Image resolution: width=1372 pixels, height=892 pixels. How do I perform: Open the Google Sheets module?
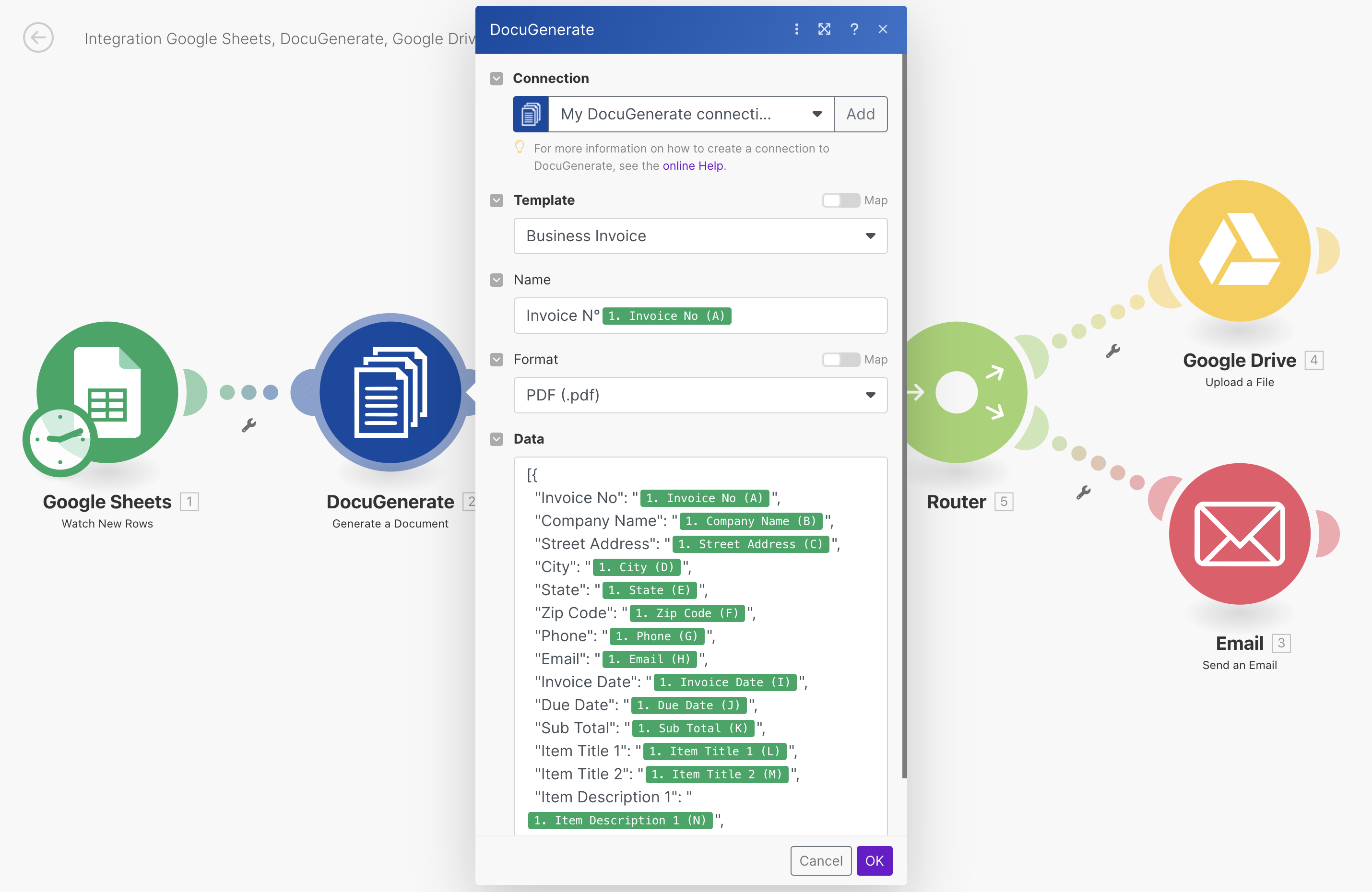click(107, 392)
